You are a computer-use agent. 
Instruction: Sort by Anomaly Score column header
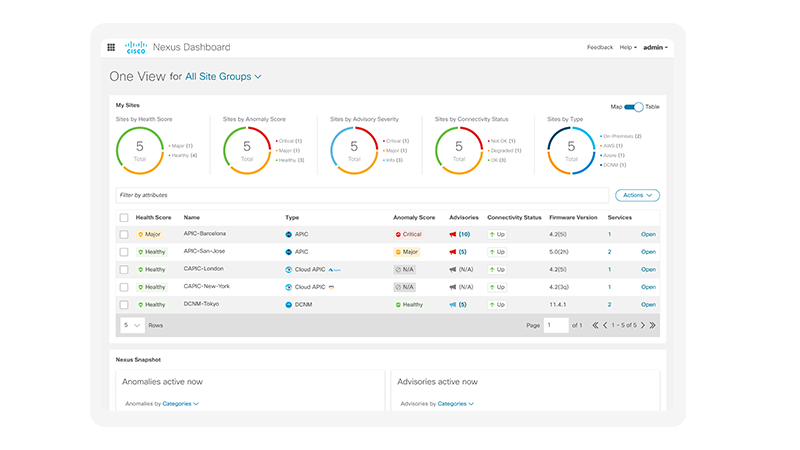414,218
